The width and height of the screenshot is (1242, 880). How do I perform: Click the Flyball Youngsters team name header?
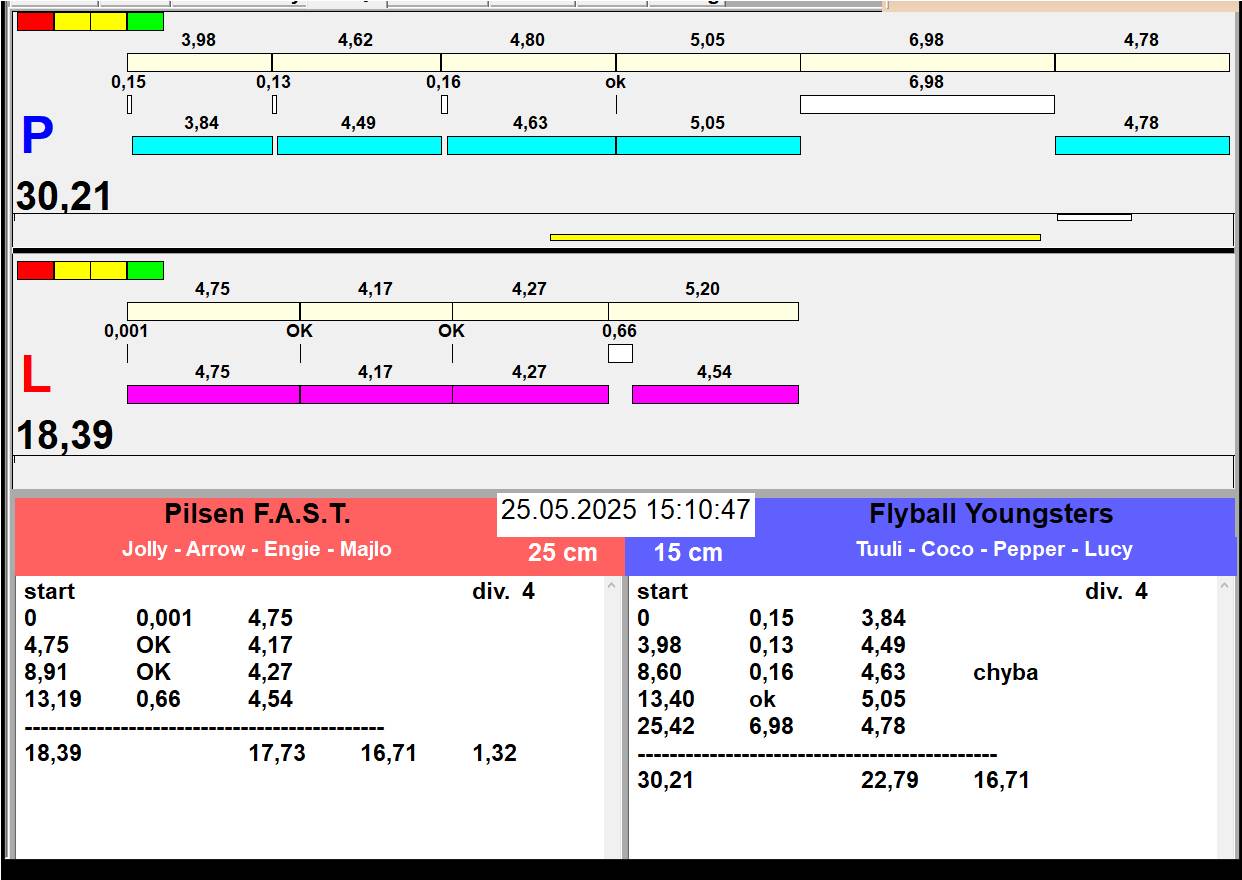(x=990, y=515)
